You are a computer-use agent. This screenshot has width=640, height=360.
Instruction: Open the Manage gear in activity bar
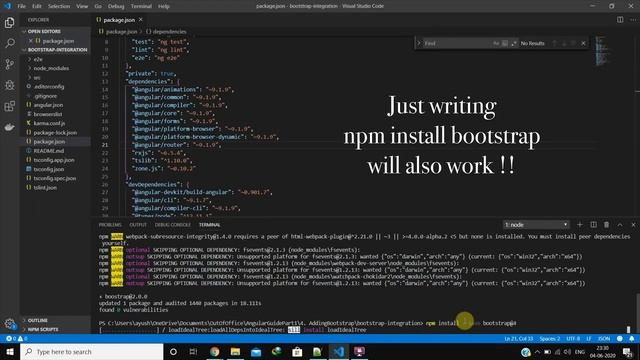click(9, 324)
